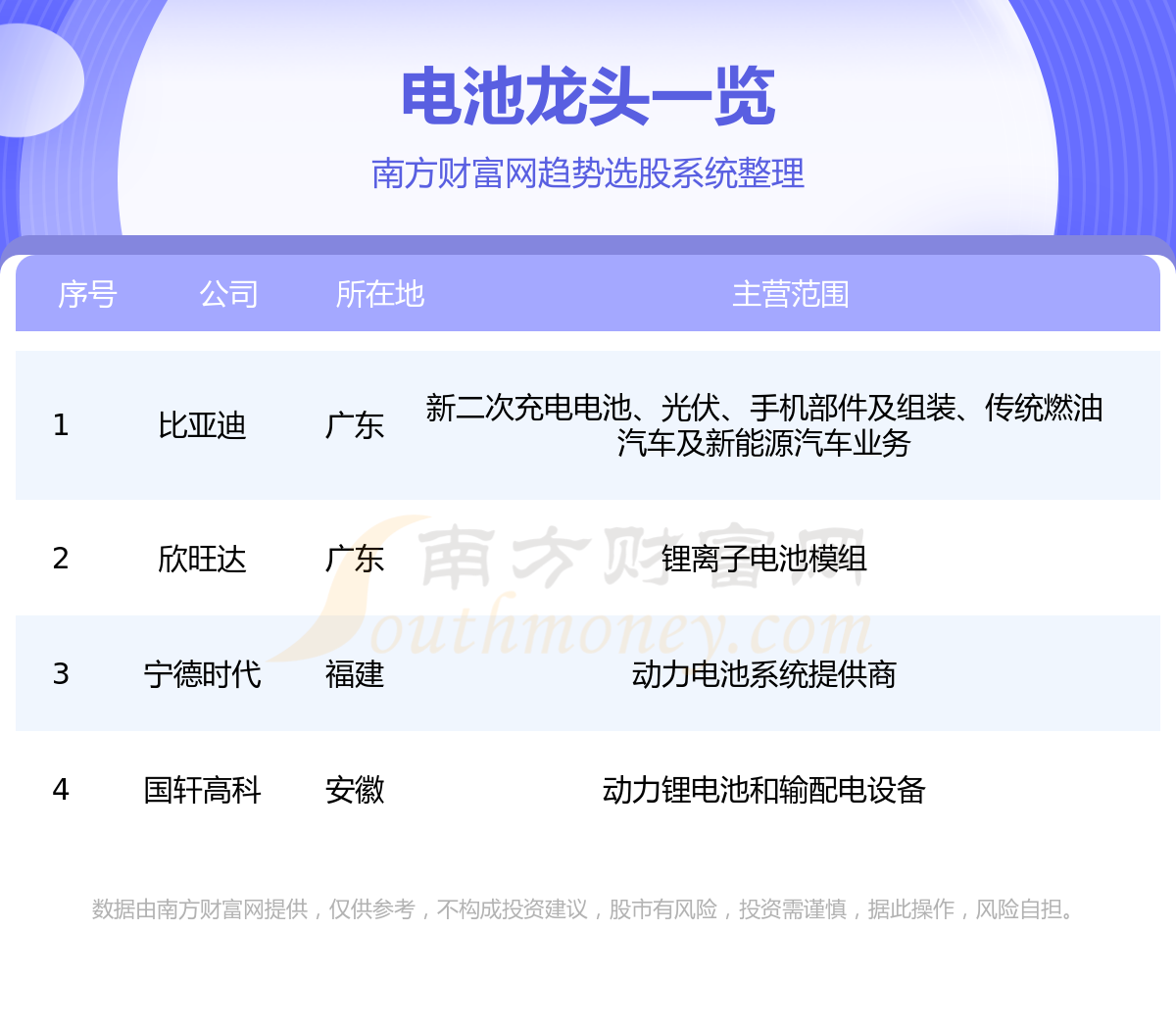
Task: Click 比亚迪 business scope text
Action: pyautogui.click(x=764, y=425)
